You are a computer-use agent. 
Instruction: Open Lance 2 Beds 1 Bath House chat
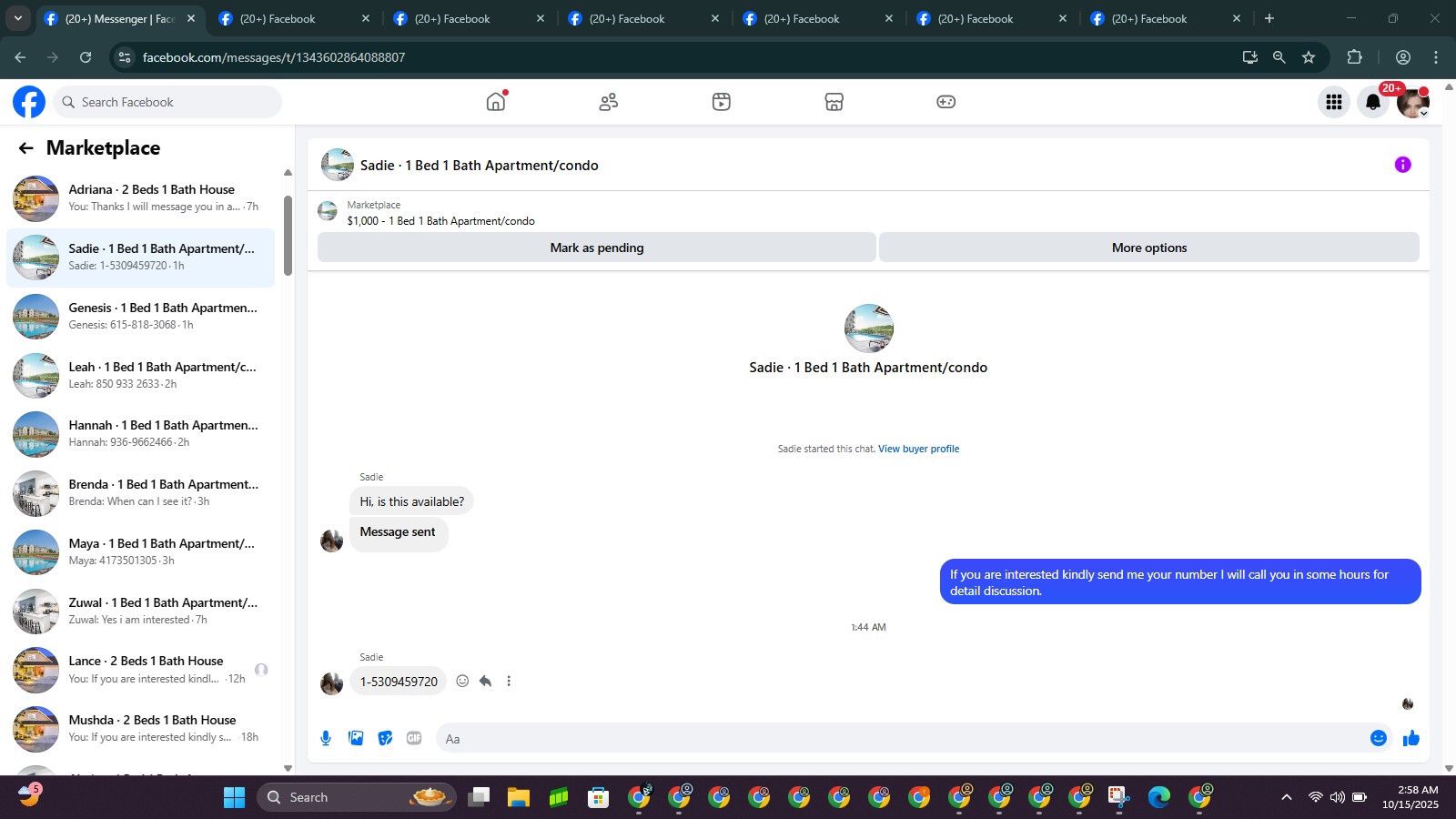pos(141,670)
